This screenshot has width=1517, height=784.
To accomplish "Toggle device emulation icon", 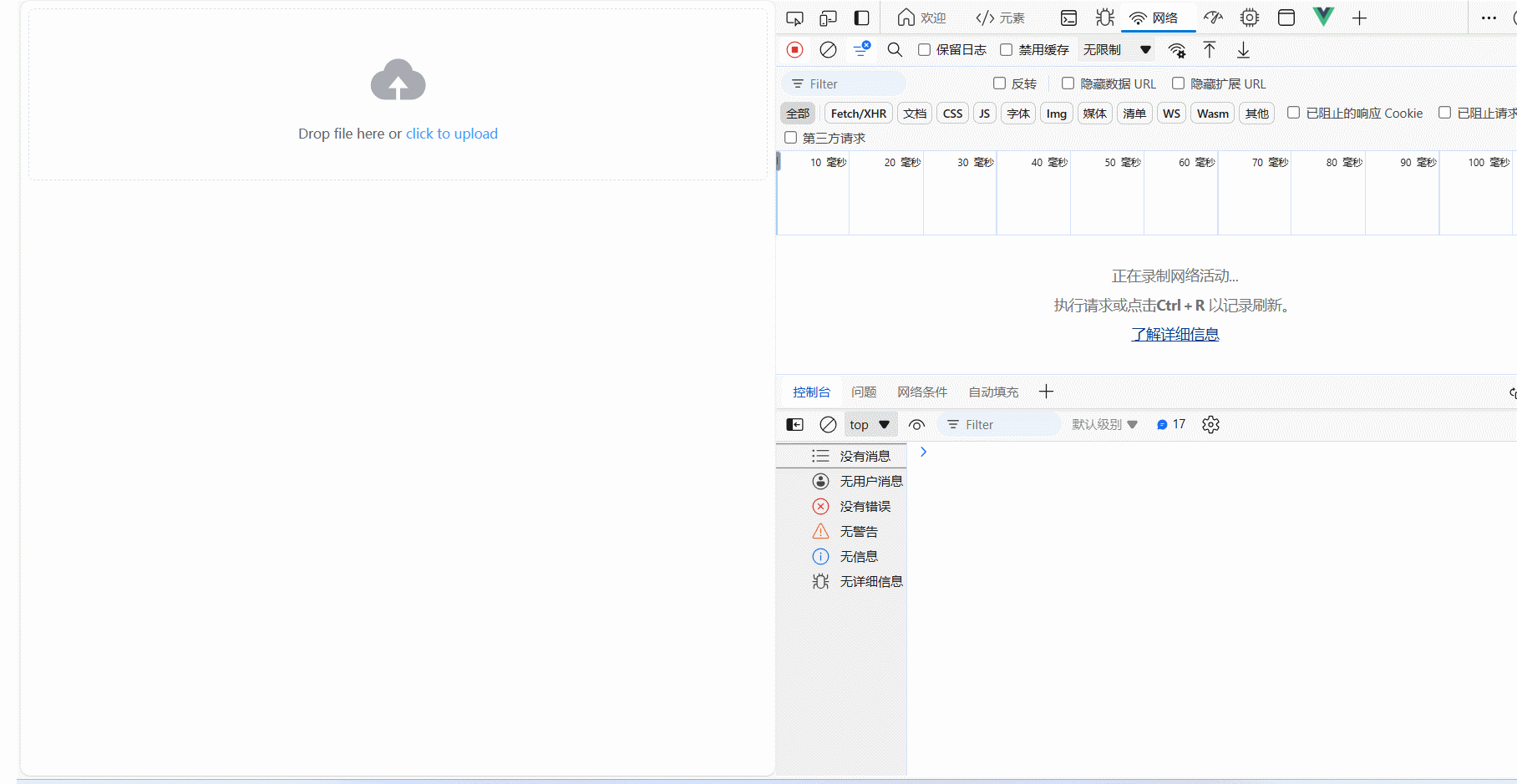I will pyautogui.click(x=828, y=18).
